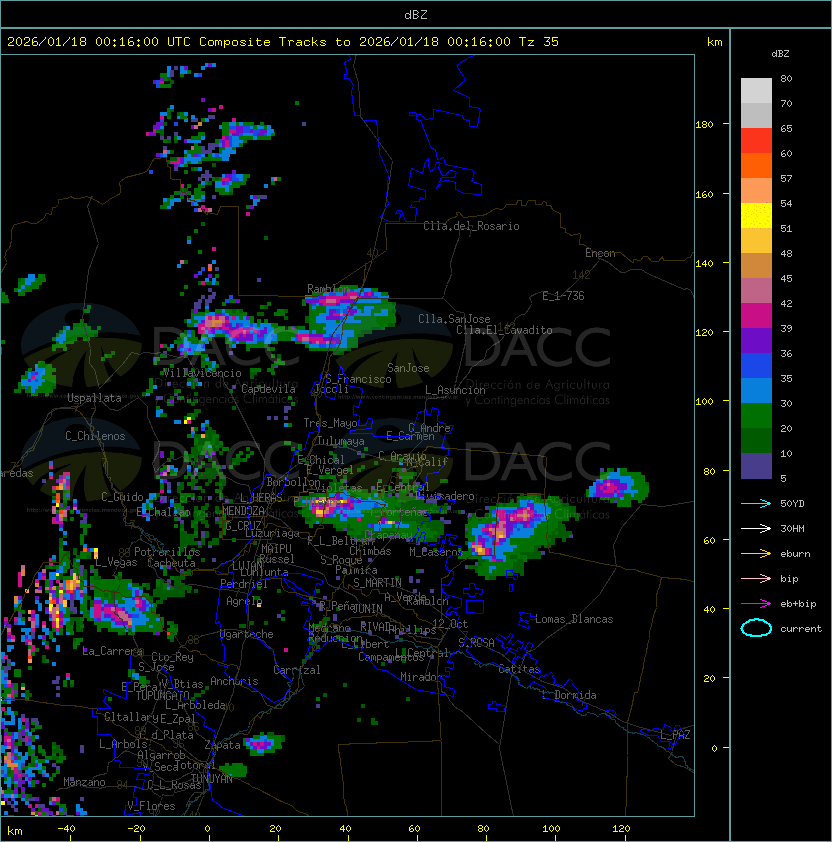Click the 'MENDOZA' city label on map
The height and width of the screenshot is (842, 832).
pos(243,511)
